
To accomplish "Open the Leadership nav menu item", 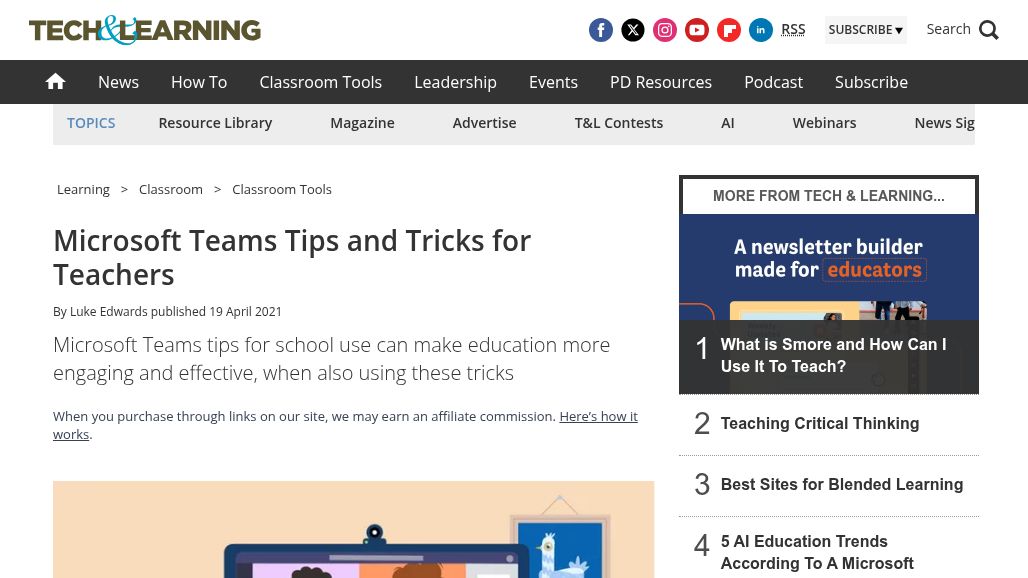I will coord(455,82).
